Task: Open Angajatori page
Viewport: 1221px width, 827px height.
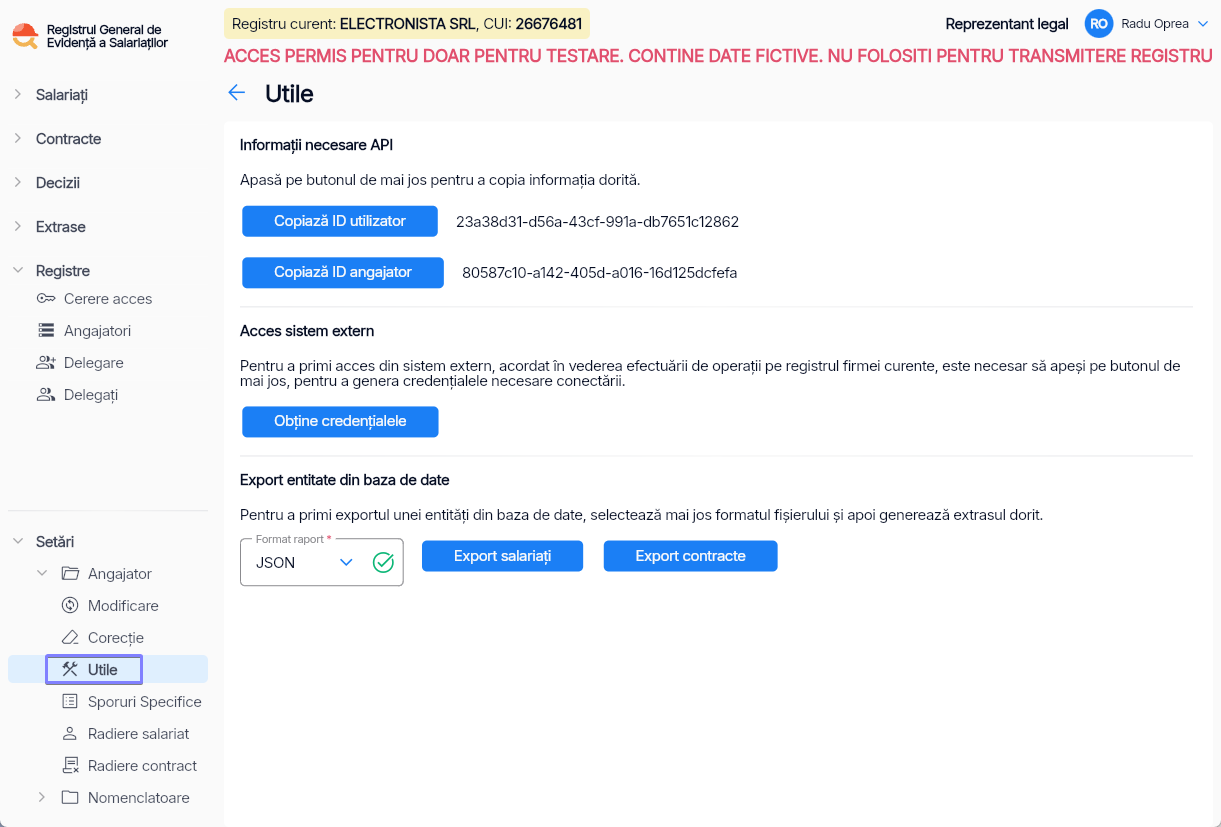Action: tap(97, 331)
